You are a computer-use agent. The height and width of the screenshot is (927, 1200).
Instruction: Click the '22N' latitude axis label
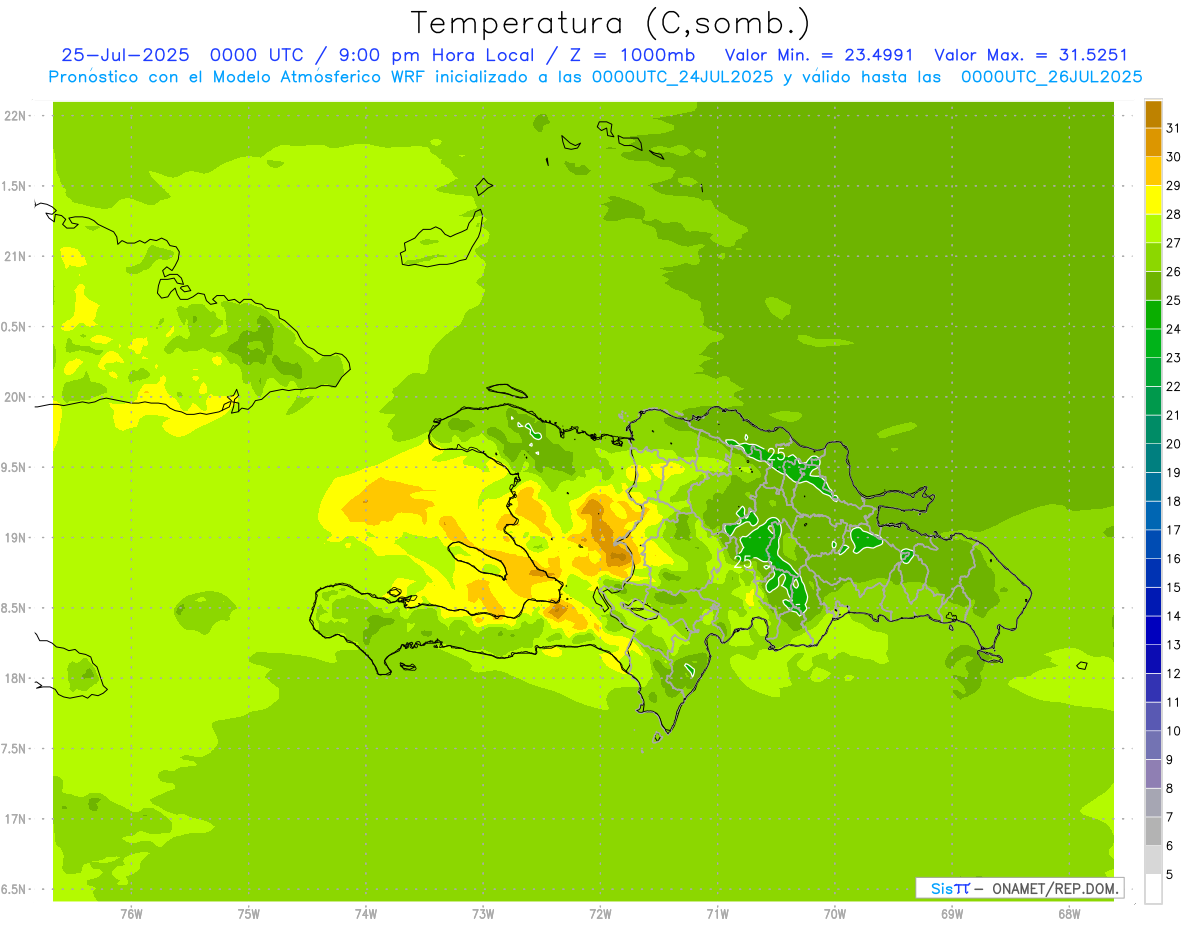pyautogui.click(x=14, y=116)
